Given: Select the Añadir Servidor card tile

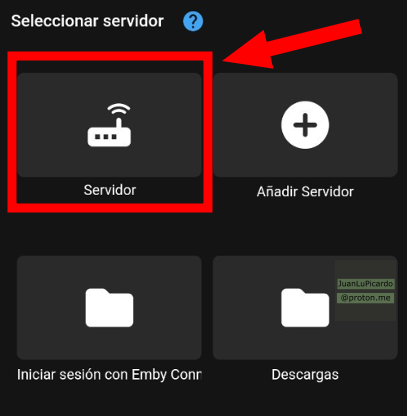Looking at the screenshot, I should click(305, 125).
